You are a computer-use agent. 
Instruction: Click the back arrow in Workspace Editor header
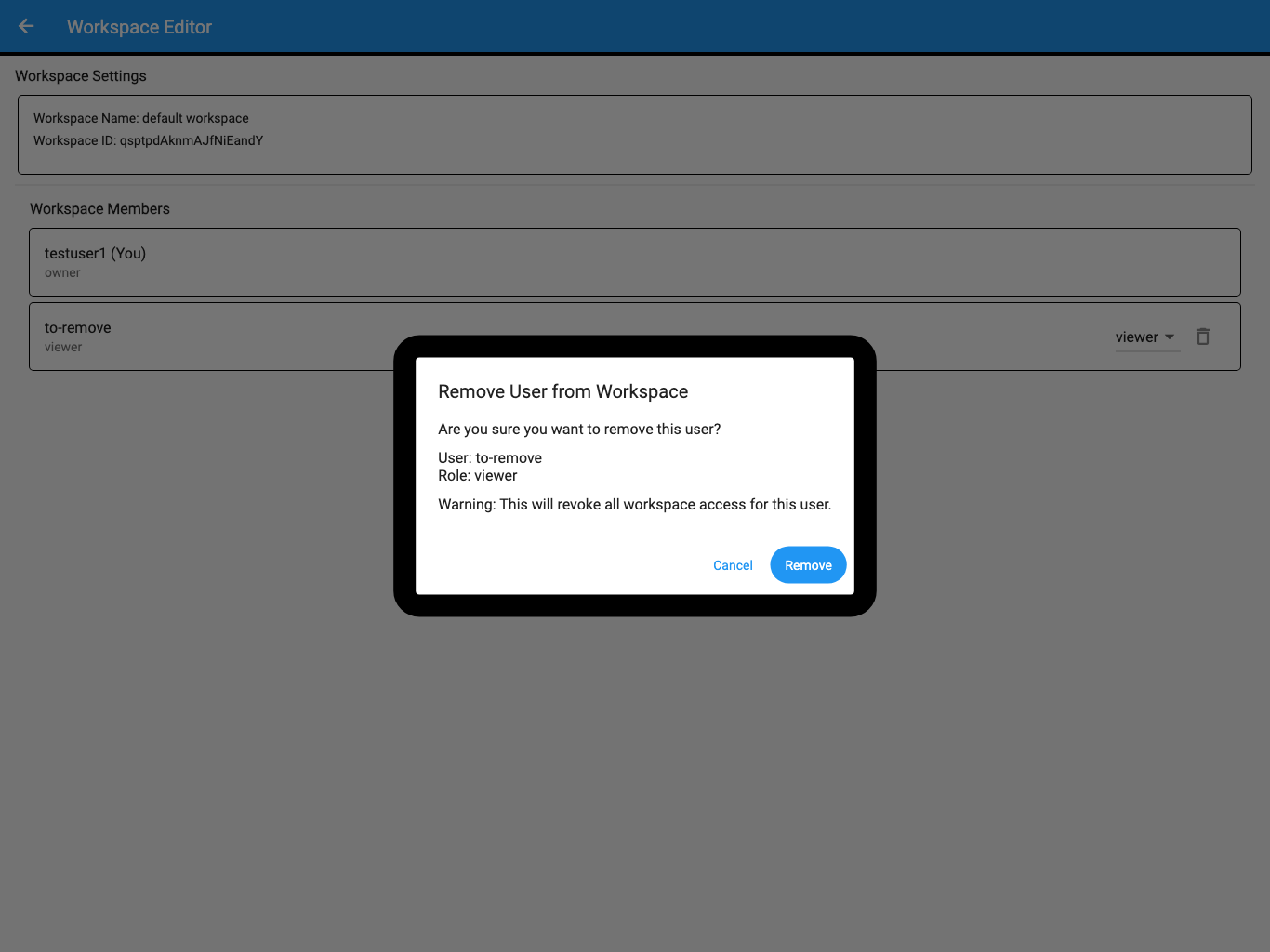tap(26, 26)
